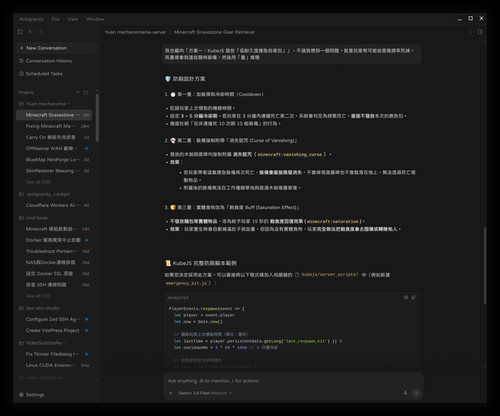
Task: Click the conversation vertical scrollbar
Action: tap(485, 265)
